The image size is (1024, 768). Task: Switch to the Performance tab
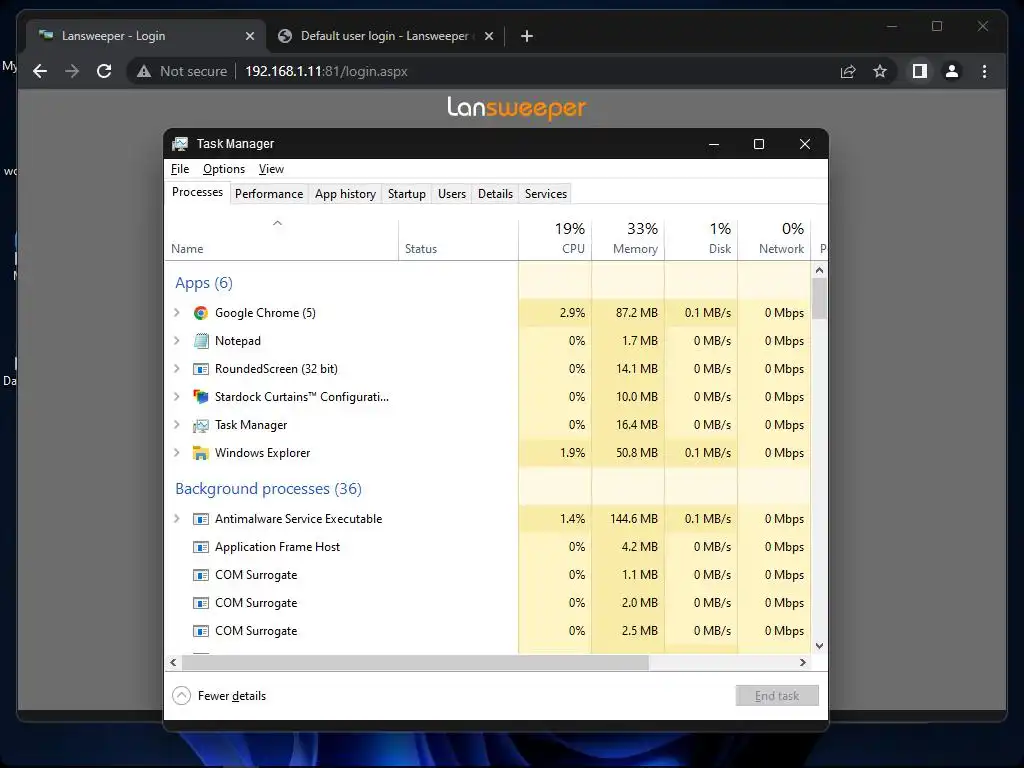pyautogui.click(x=269, y=194)
